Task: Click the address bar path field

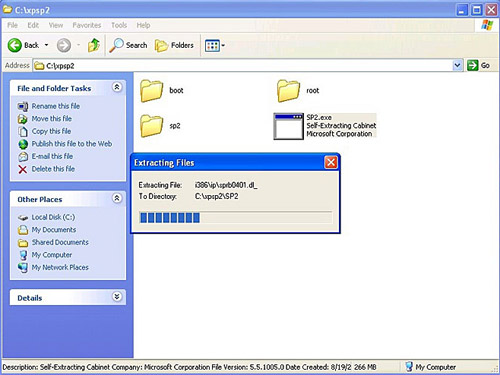Action: 243,66
